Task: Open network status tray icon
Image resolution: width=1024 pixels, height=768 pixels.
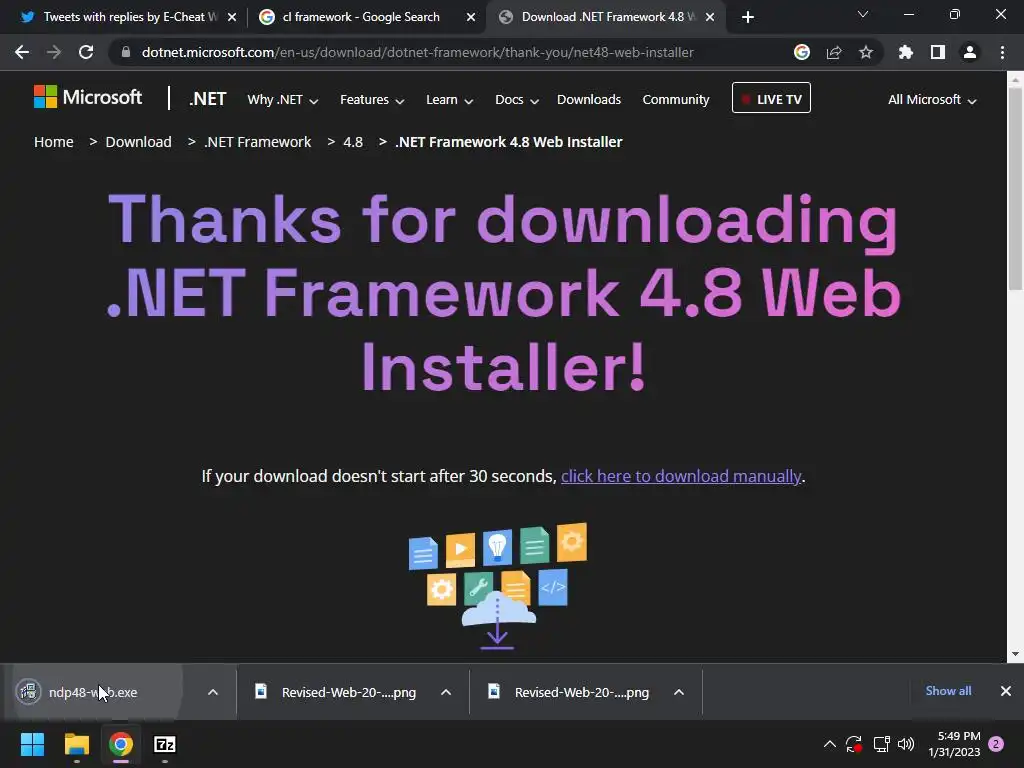Action: pos(881,744)
